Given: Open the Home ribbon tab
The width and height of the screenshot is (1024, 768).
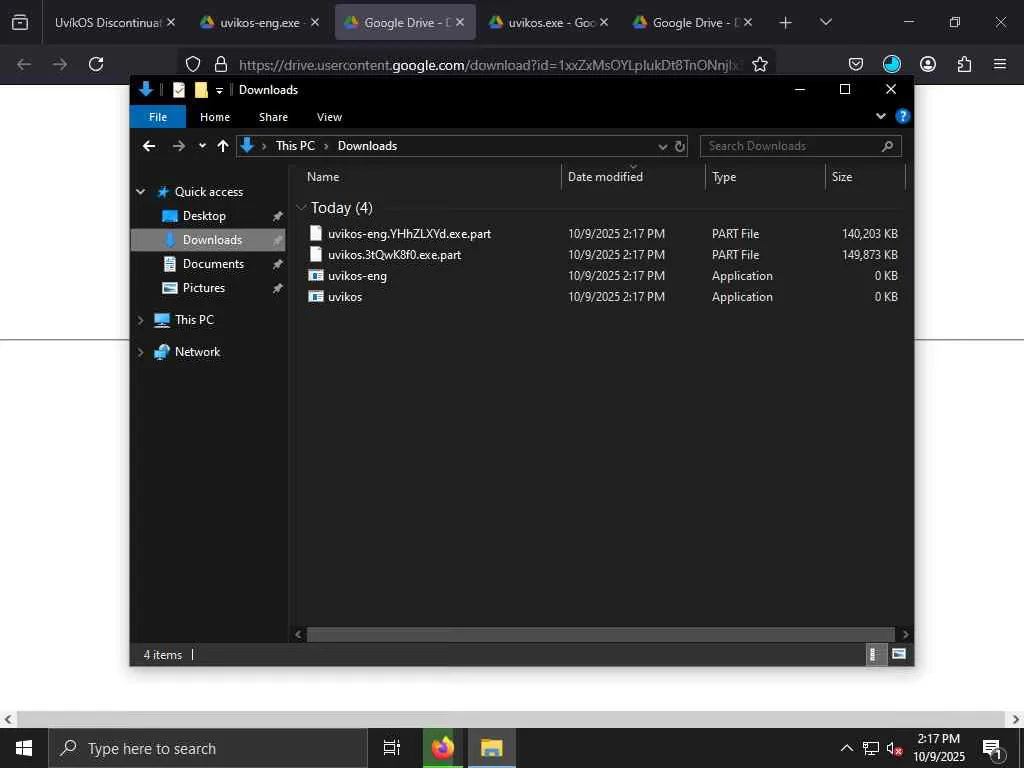Looking at the screenshot, I should (x=215, y=117).
